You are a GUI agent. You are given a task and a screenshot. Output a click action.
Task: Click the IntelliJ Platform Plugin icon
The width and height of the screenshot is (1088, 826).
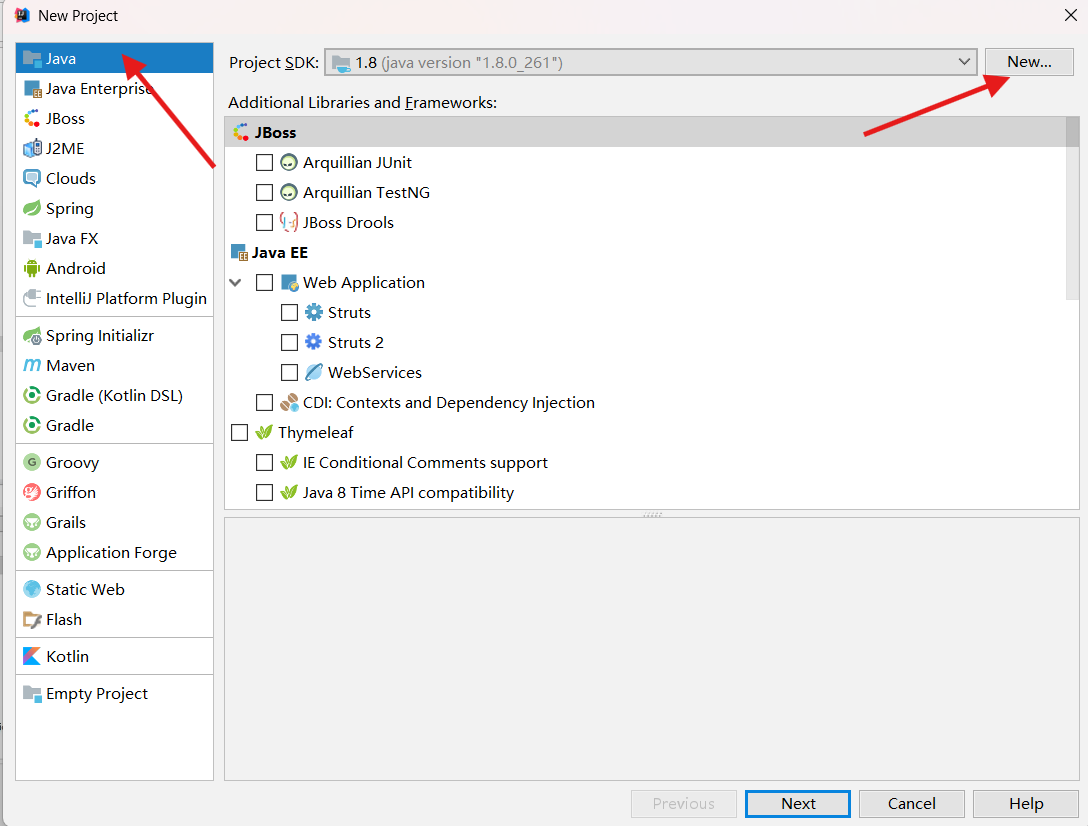32,298
